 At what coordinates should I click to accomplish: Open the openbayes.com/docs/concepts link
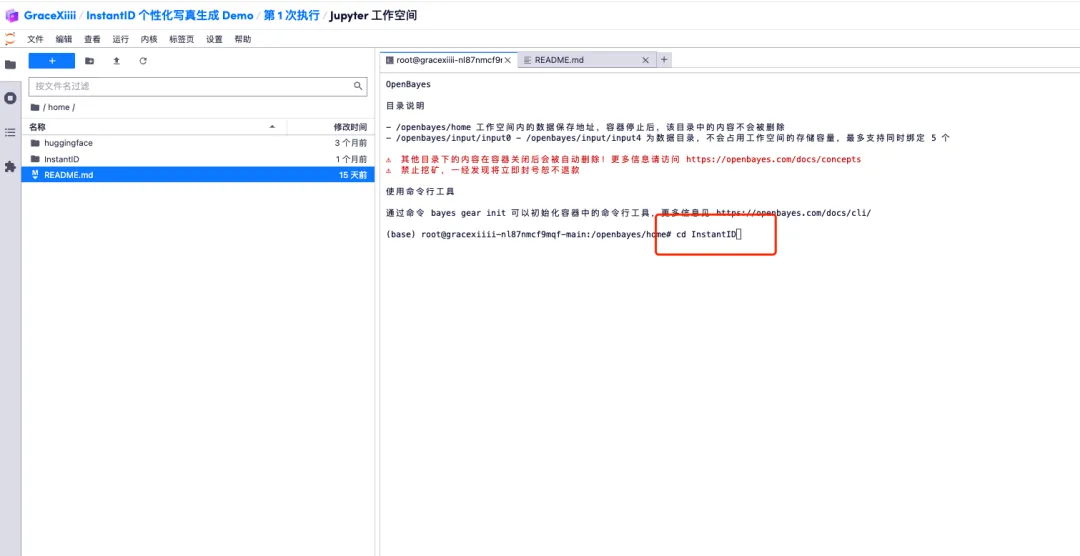(x=773, y=159)
